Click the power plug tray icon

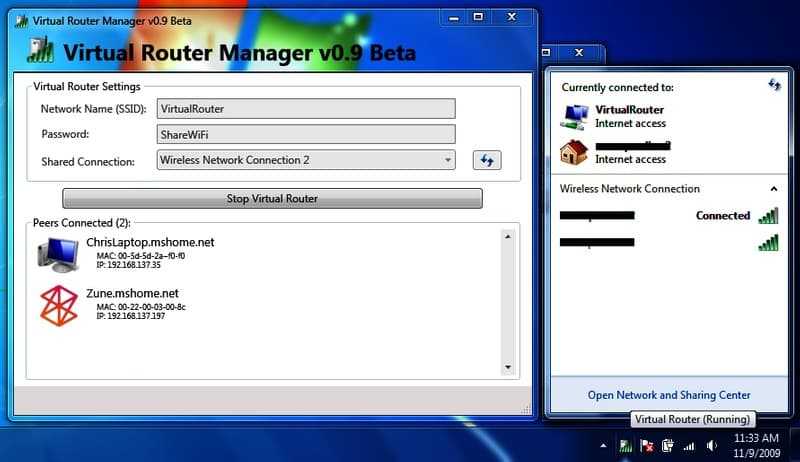point(667,446)
